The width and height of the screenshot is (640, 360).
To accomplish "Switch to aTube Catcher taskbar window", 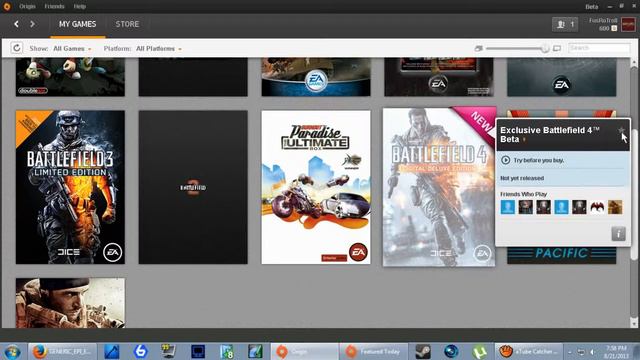I will pyautogui.click(x=529, y=351).
